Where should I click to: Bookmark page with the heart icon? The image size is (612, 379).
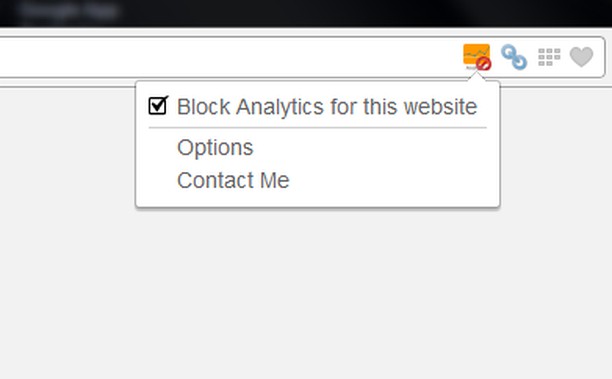581,57
